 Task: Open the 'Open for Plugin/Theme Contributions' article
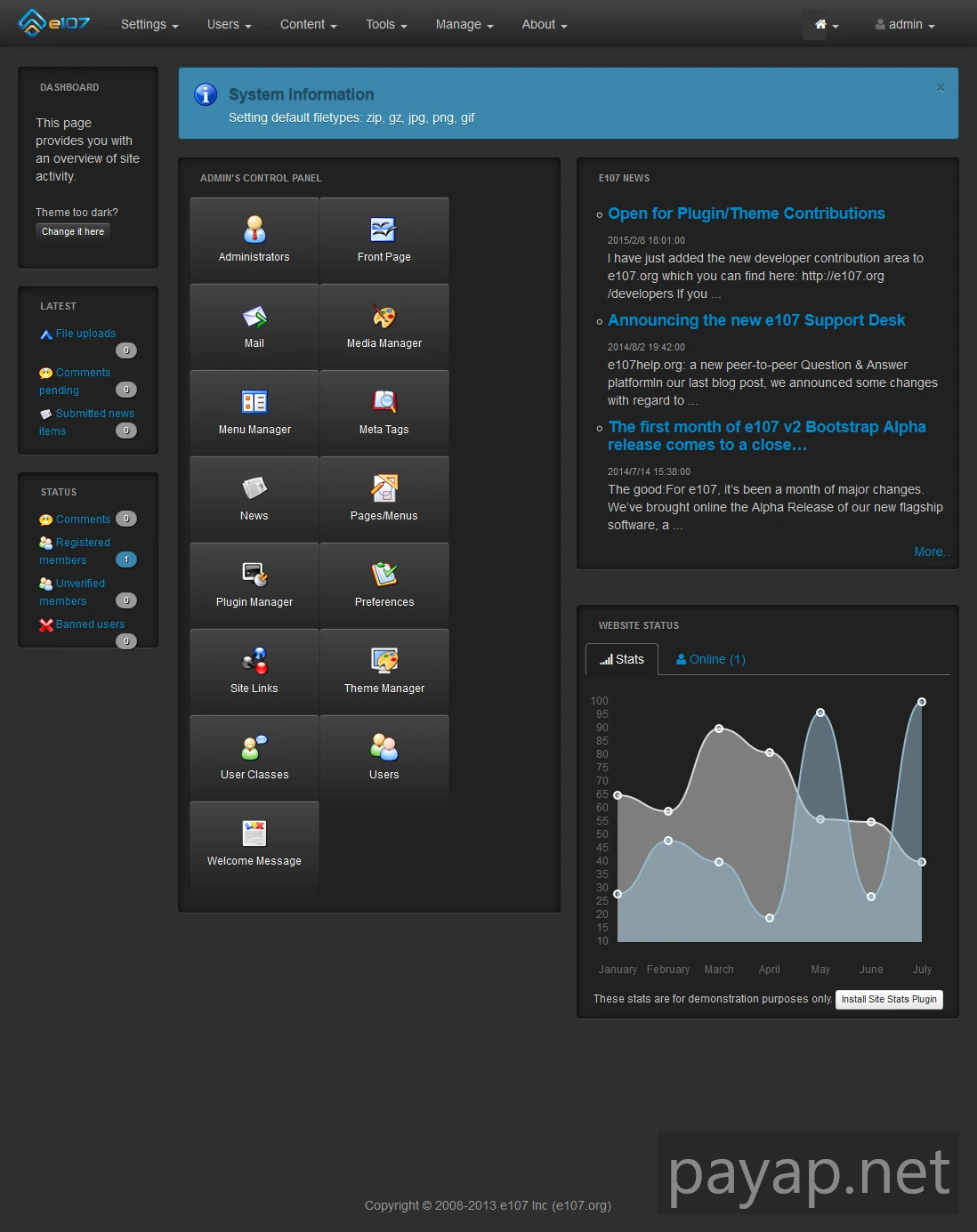coord(746,213)
